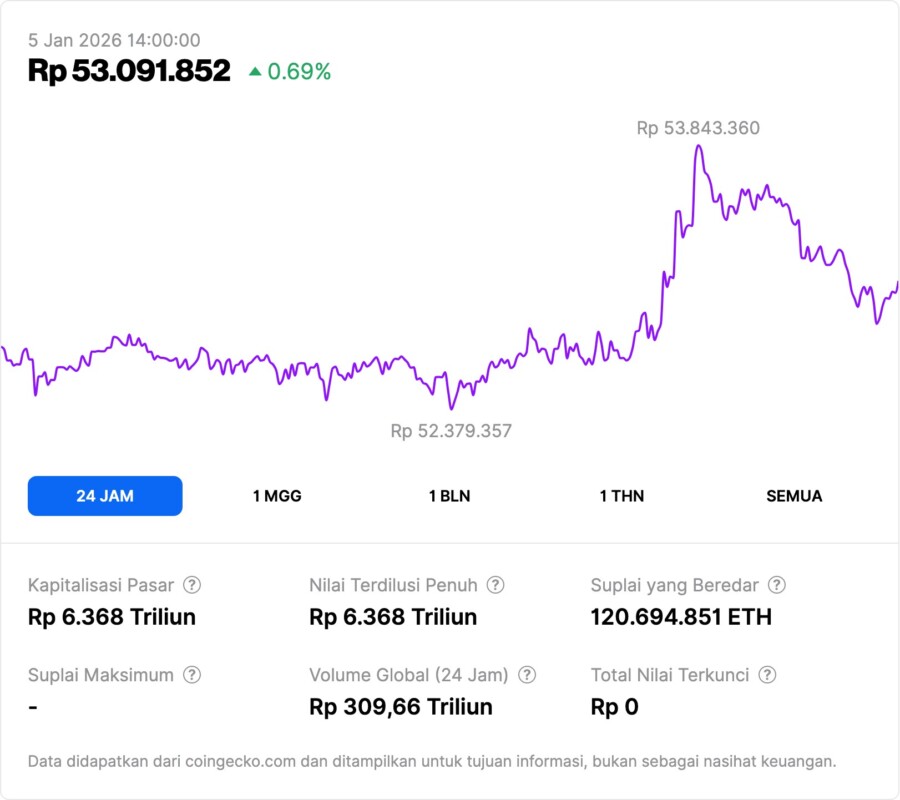Click the current price Rp 53.091.852

click(129, 71)
